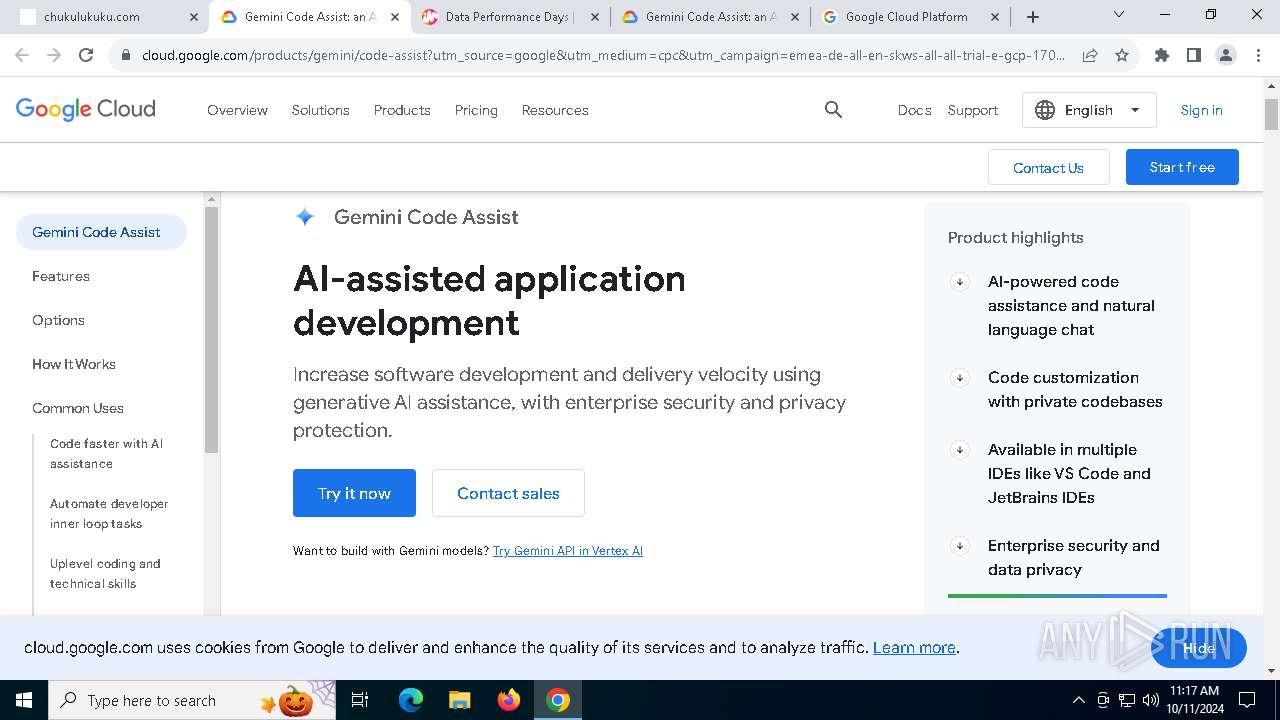Screen dimensions: 1280x720
Task: Close the chukulukuku.com tab
Action: [193, 17]
